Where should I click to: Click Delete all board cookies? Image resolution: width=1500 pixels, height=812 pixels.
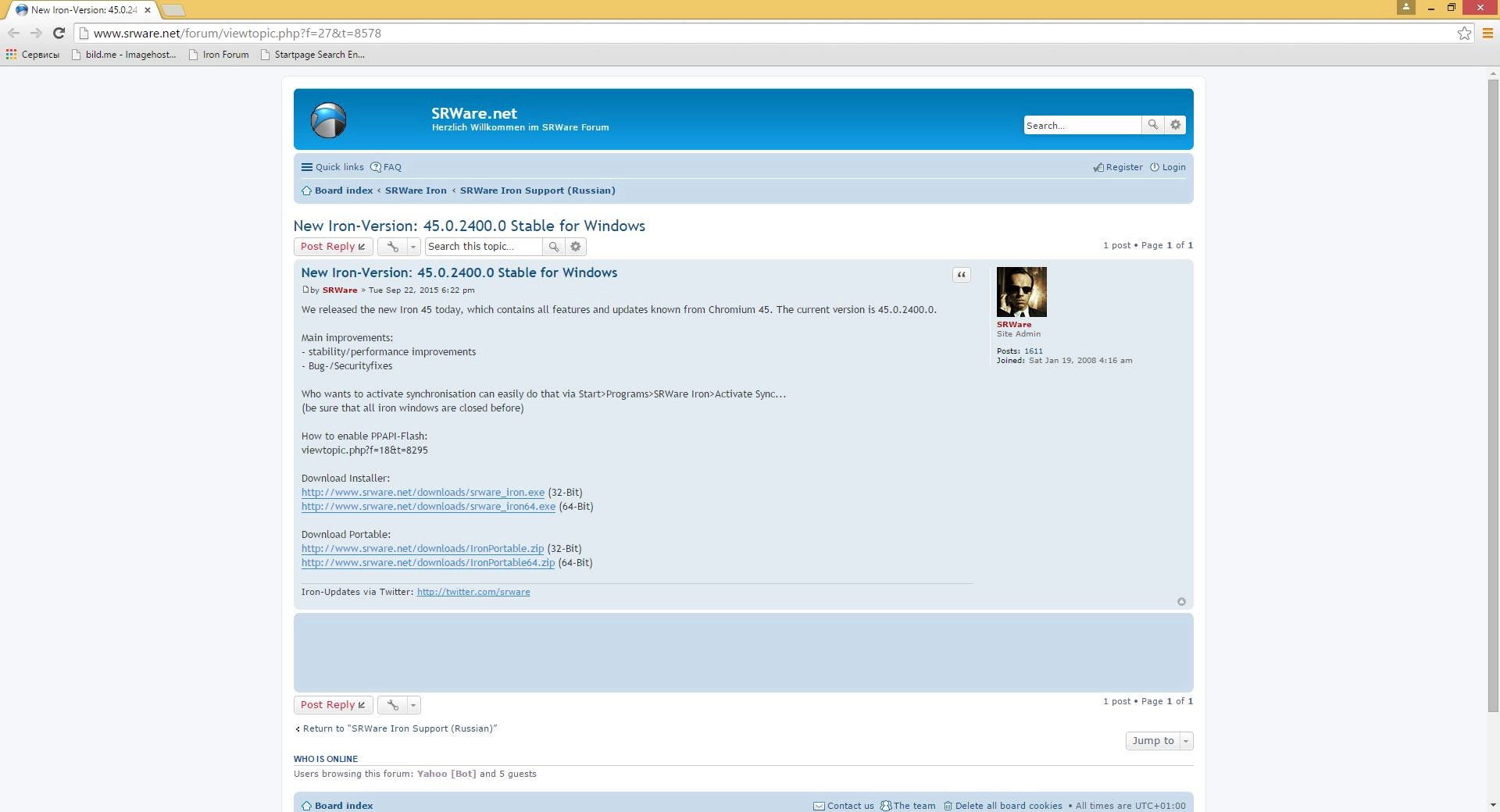click(x=1002, y=806)
